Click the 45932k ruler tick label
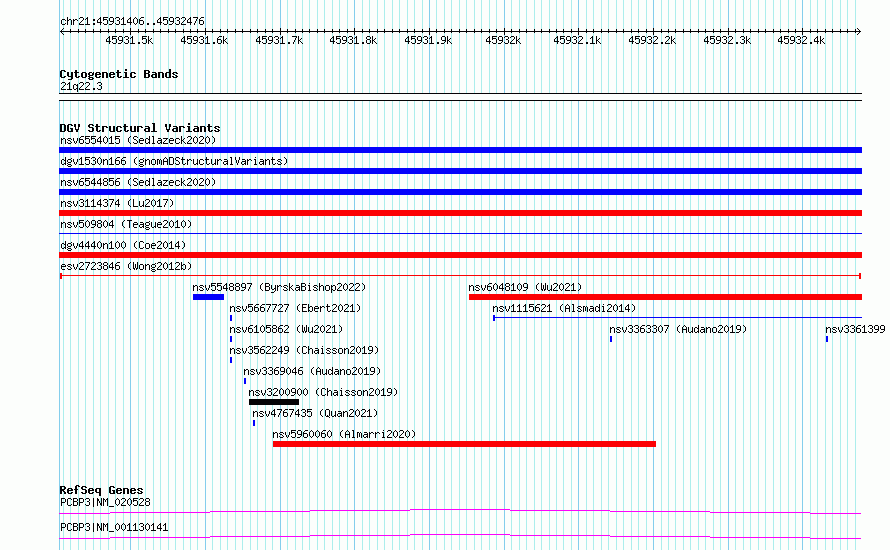Image resolution: width=890 pixels, height=550 pixels. 503,40
